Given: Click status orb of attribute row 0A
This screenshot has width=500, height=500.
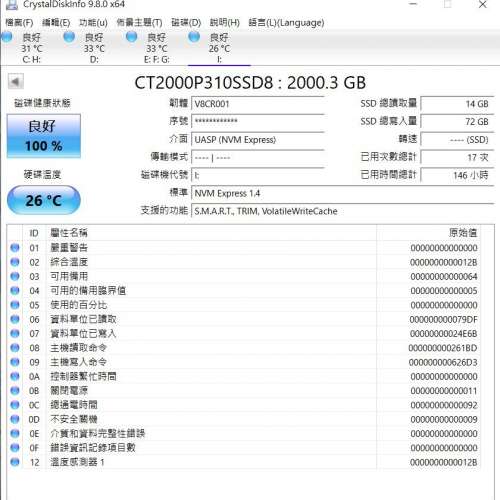Looking at the screenshot, I should click(15, 376).
